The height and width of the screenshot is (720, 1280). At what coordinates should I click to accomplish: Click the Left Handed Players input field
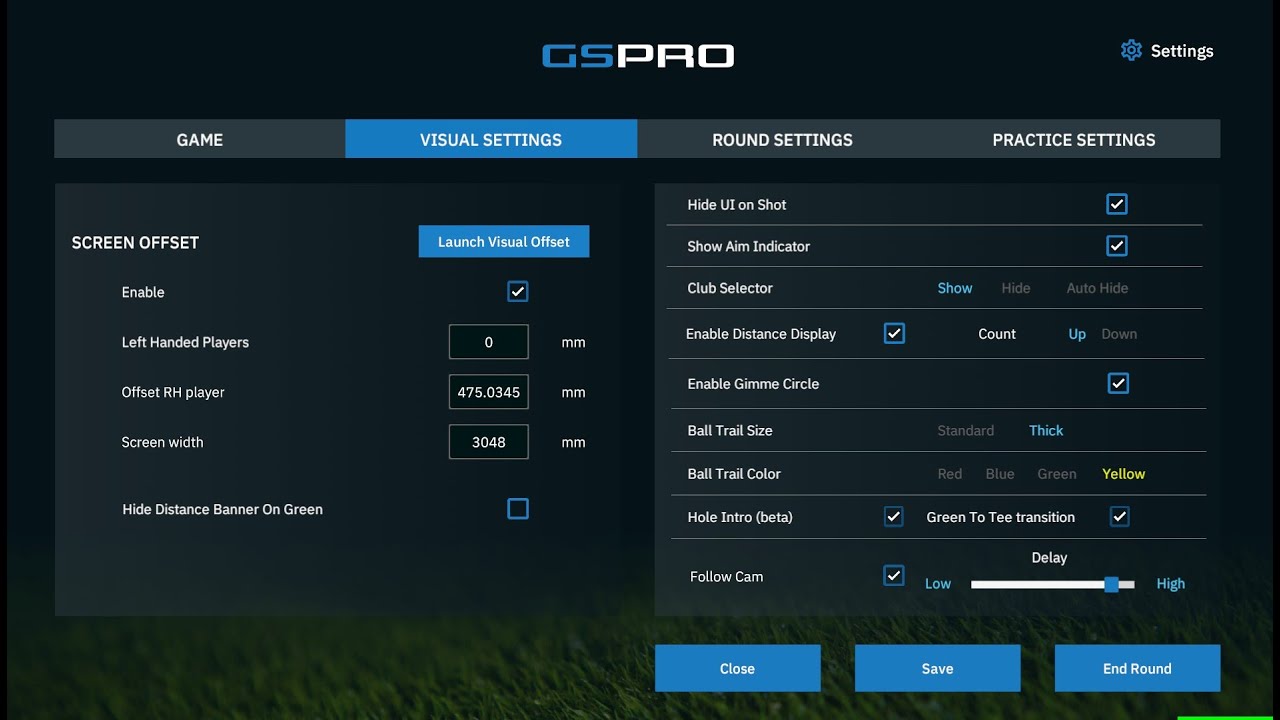pos(489,342)
